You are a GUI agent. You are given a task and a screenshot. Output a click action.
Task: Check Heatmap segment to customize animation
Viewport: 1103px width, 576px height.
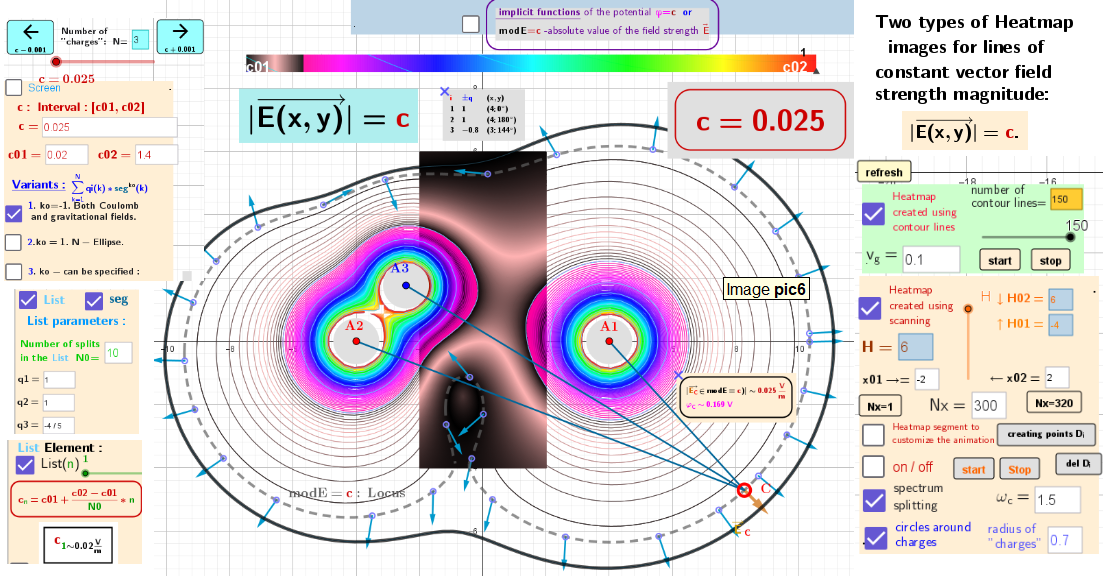click(x=873, y=435)
